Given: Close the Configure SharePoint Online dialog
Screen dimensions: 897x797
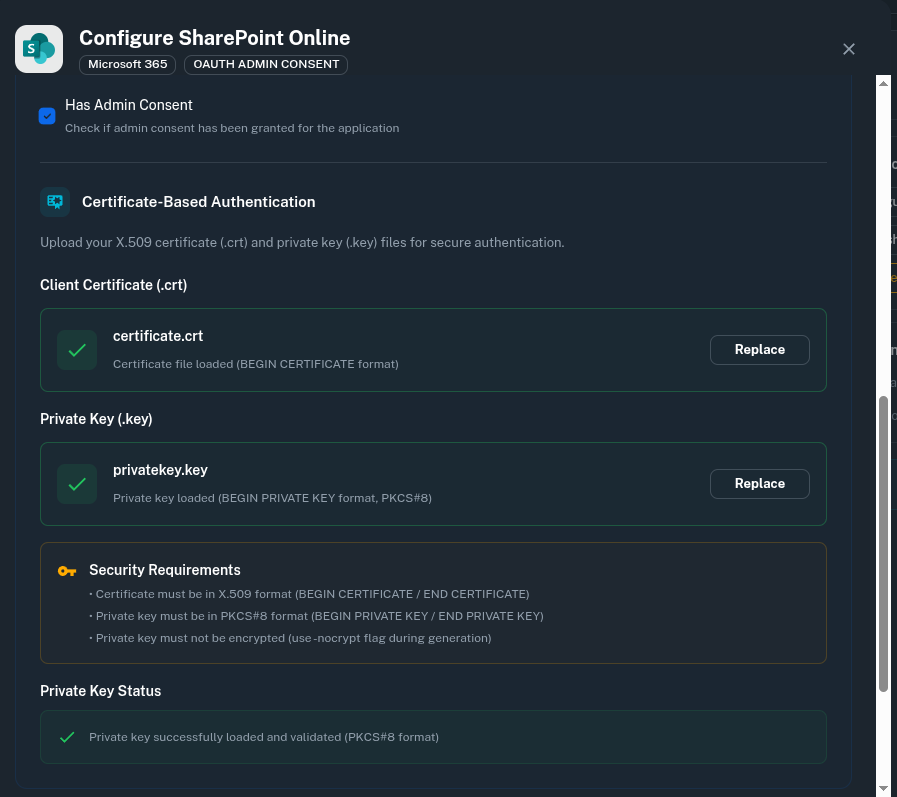Looking at the screenshot, I should point(848,48).
